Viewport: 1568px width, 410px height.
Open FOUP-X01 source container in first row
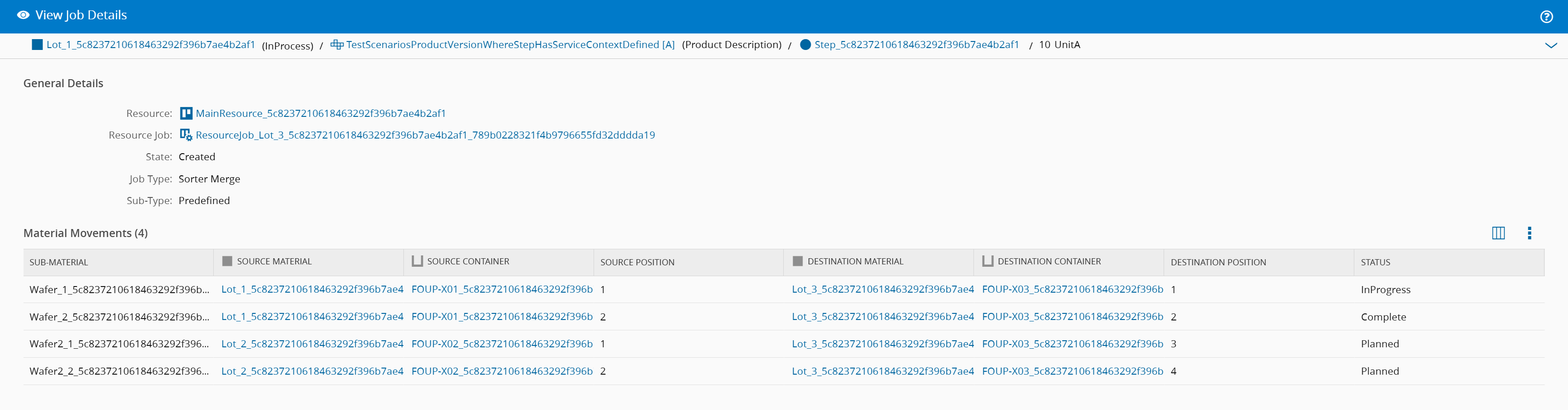[x=502, y=289]
